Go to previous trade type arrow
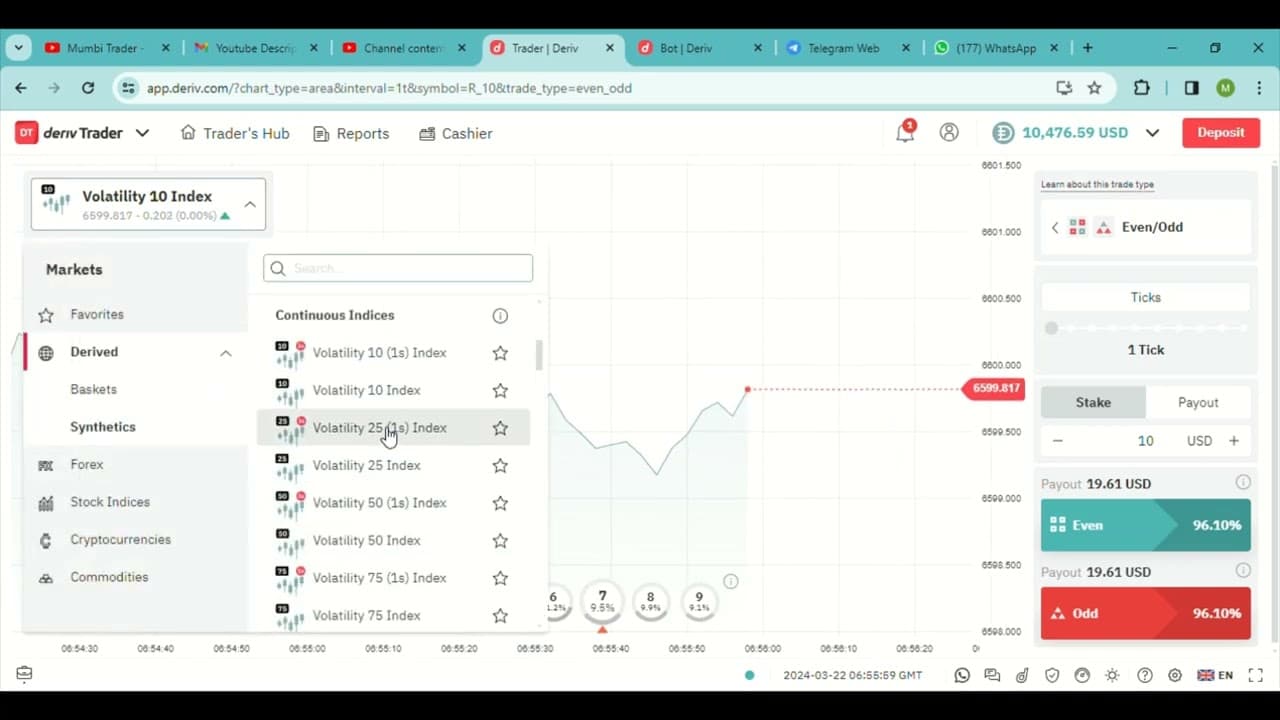This screenshot has width=1280, height=720. [1055, 227]
